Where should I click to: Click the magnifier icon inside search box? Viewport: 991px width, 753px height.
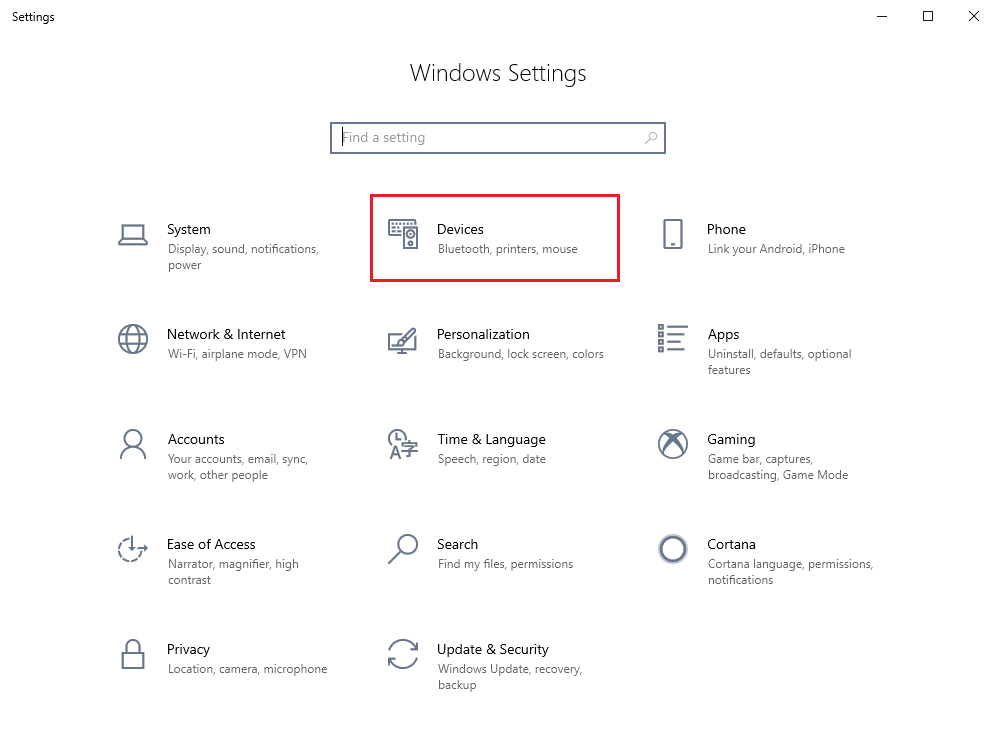point(651,137)
